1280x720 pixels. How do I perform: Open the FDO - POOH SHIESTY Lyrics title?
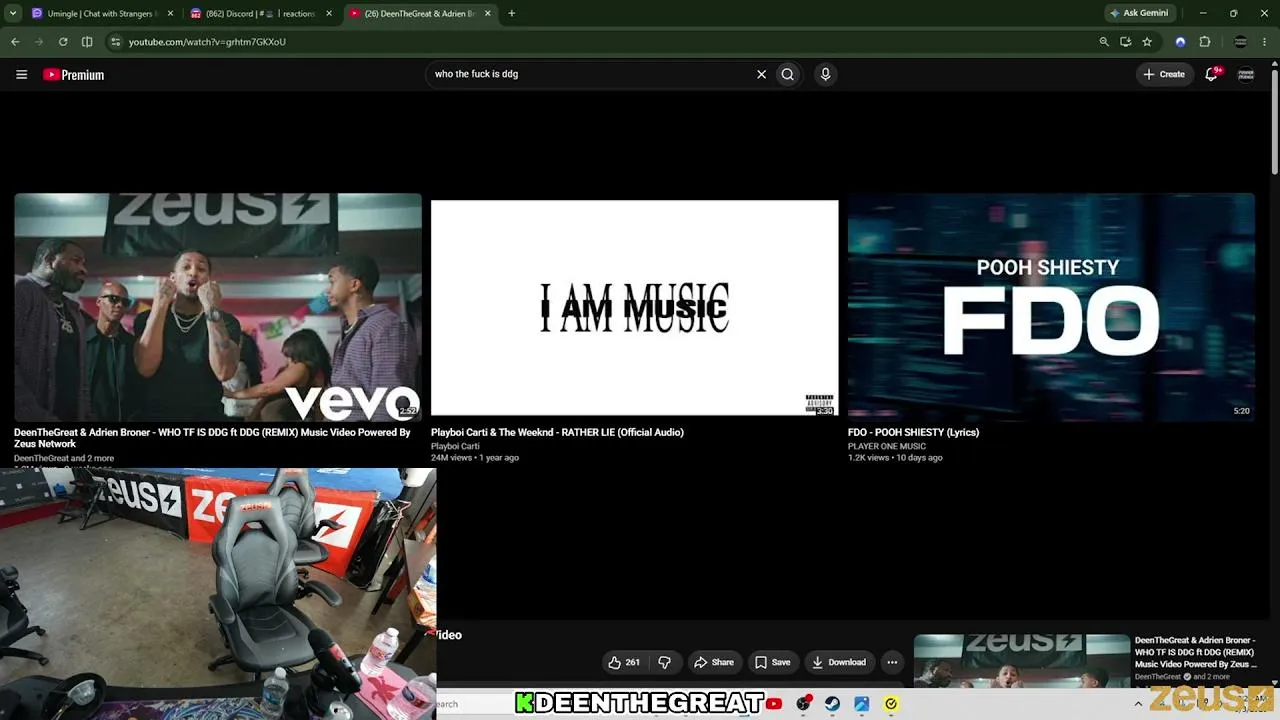click(x=913, y=432)
